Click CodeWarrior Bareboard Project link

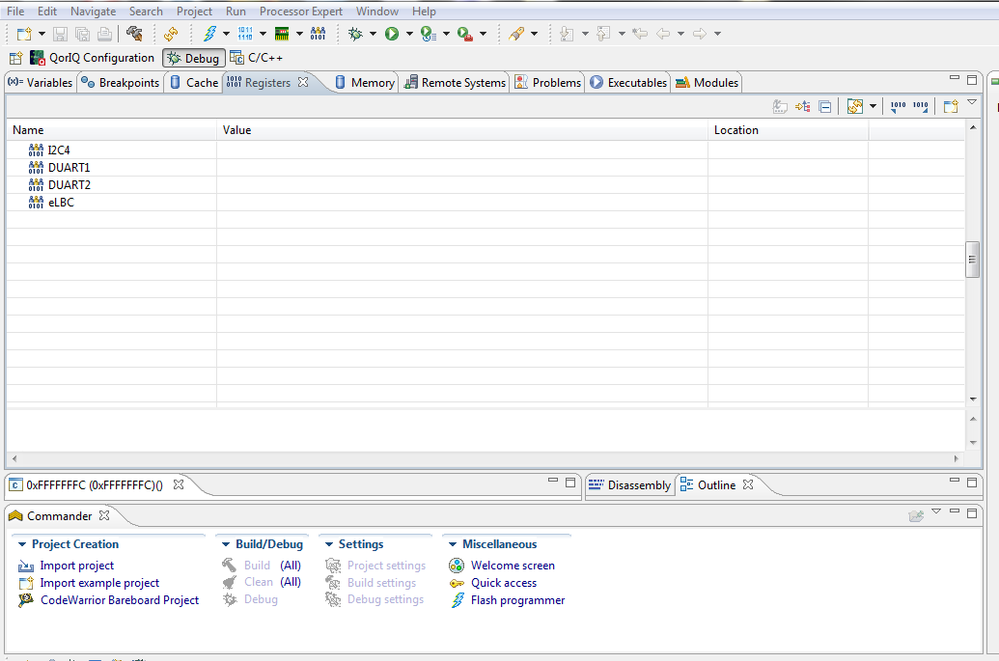pos(120,600)
